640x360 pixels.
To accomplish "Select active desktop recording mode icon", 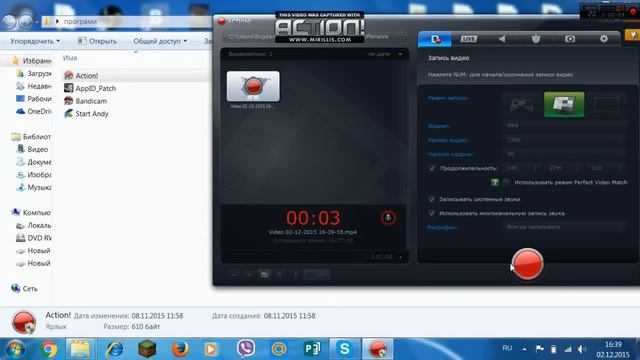I will tap(564, 104).
